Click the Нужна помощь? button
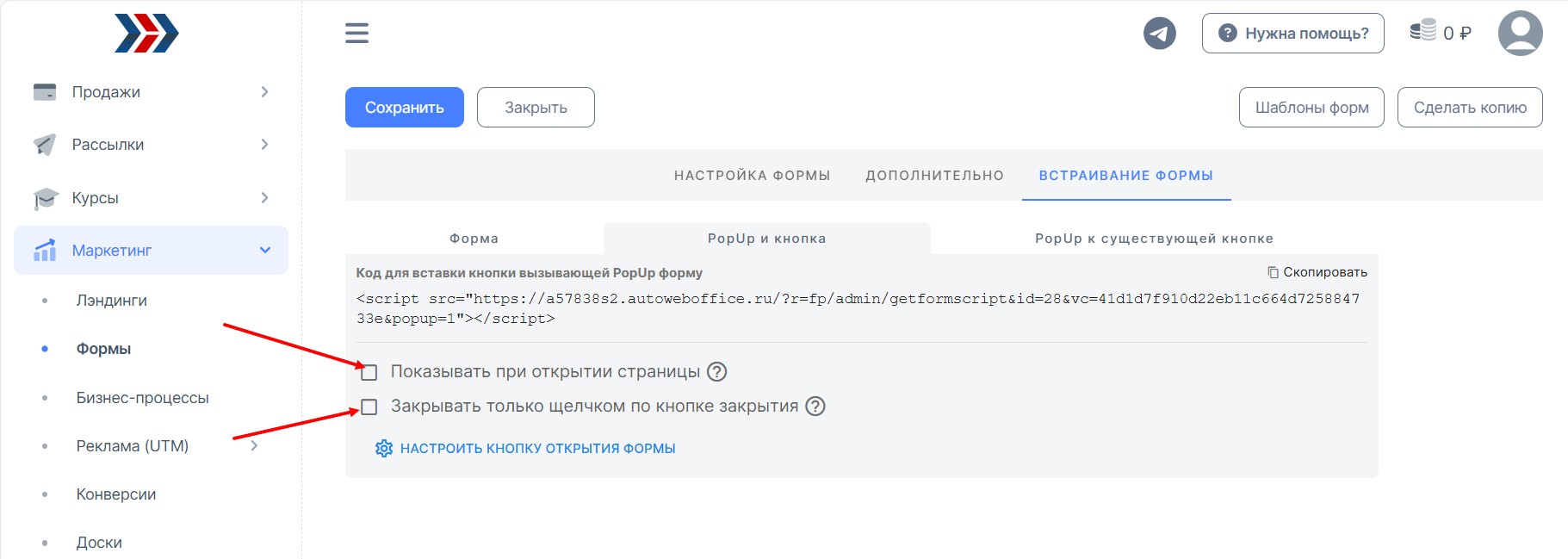This screenshot has height=559, width=1568. pos(1292,34)
